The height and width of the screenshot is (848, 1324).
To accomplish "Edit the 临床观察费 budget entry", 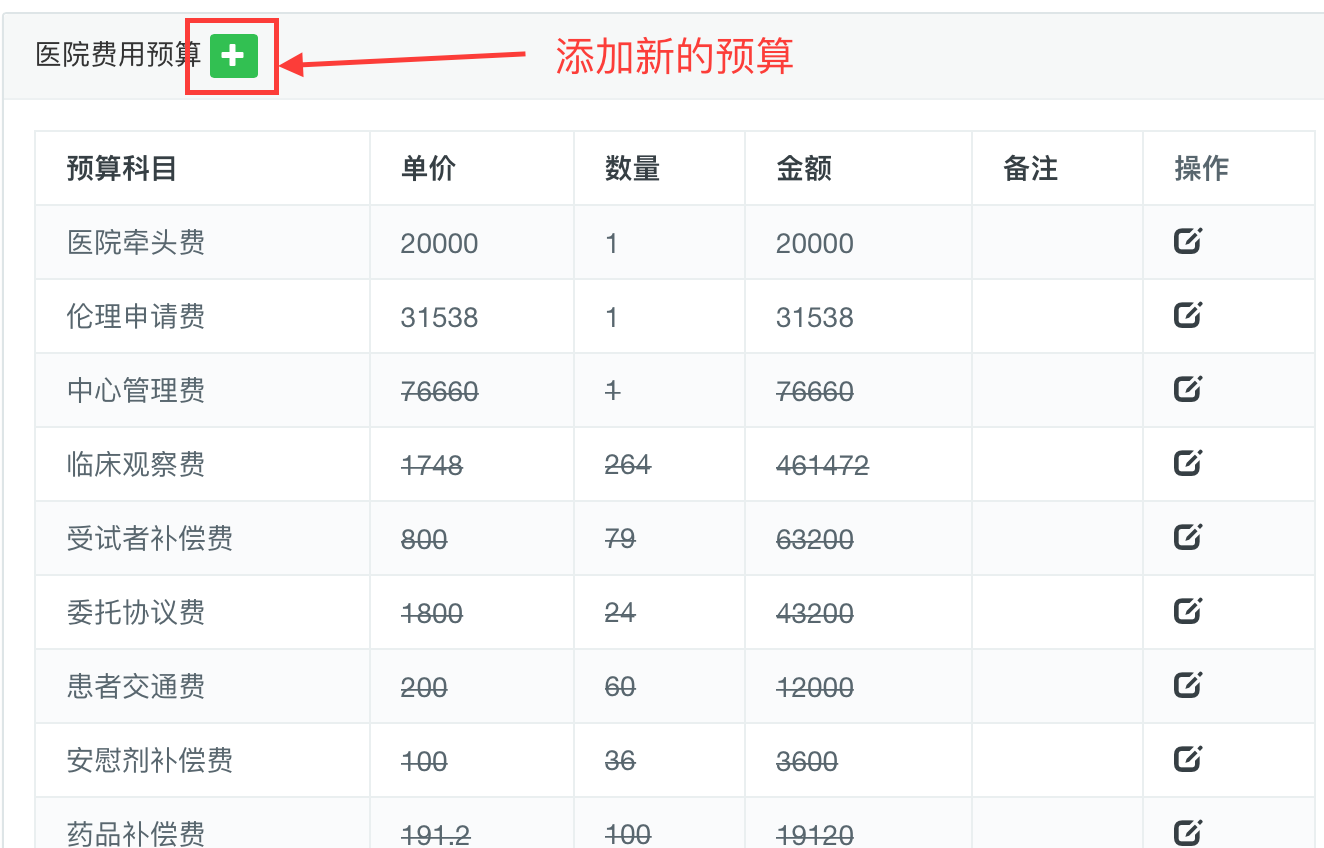I will pyautogui.click(x=1187, y=463).
